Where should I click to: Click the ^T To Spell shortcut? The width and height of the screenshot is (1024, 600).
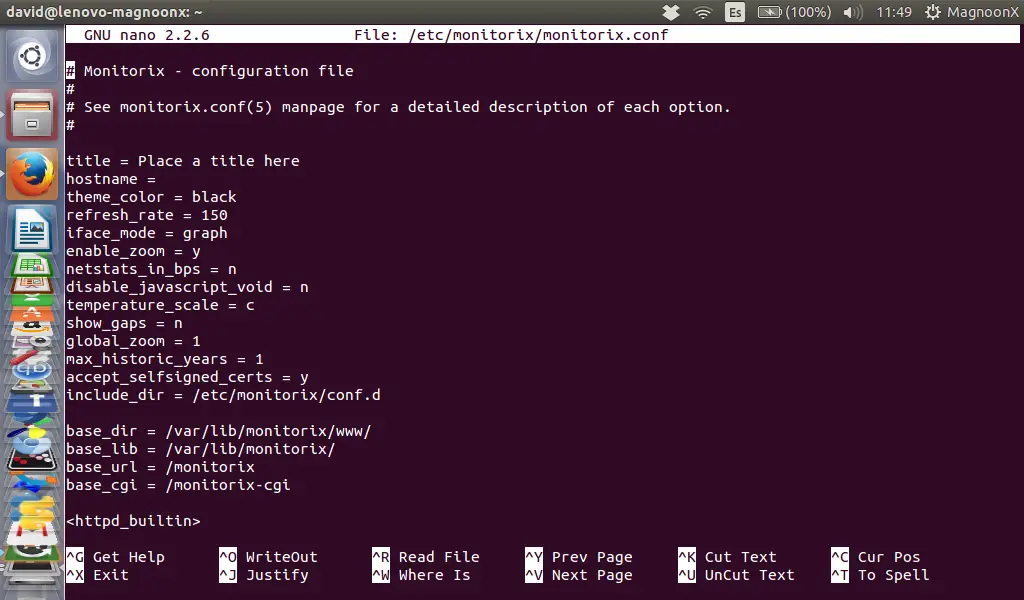[880, 575]
